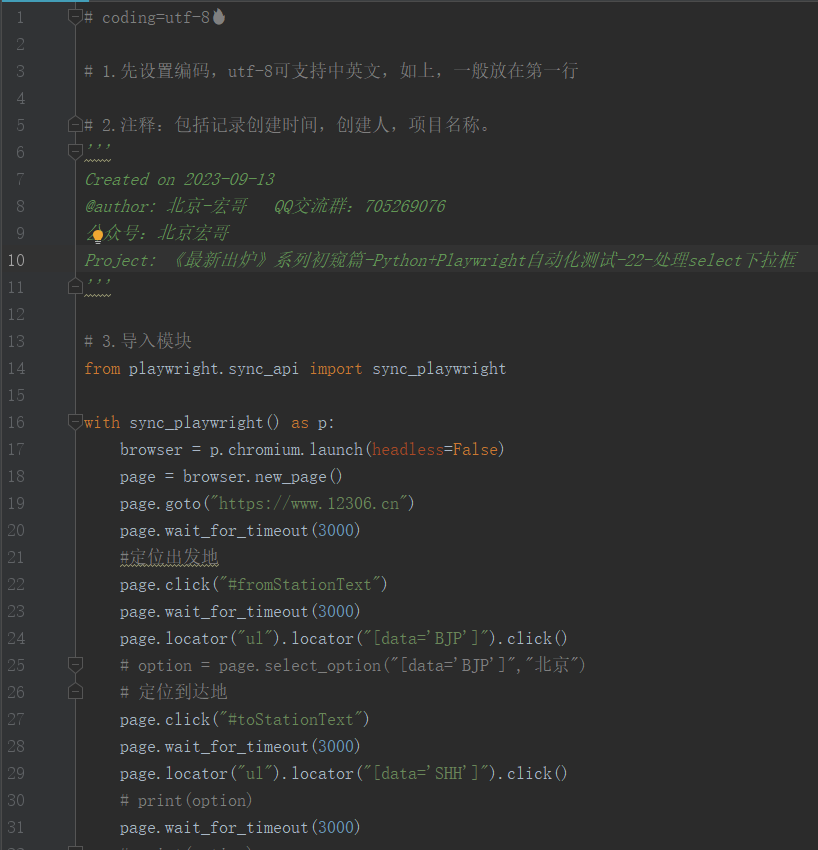Place cursor on the import keyword on line 14
Screen dimensions: 818x850
pyautogui.click(x=336, y=368)
